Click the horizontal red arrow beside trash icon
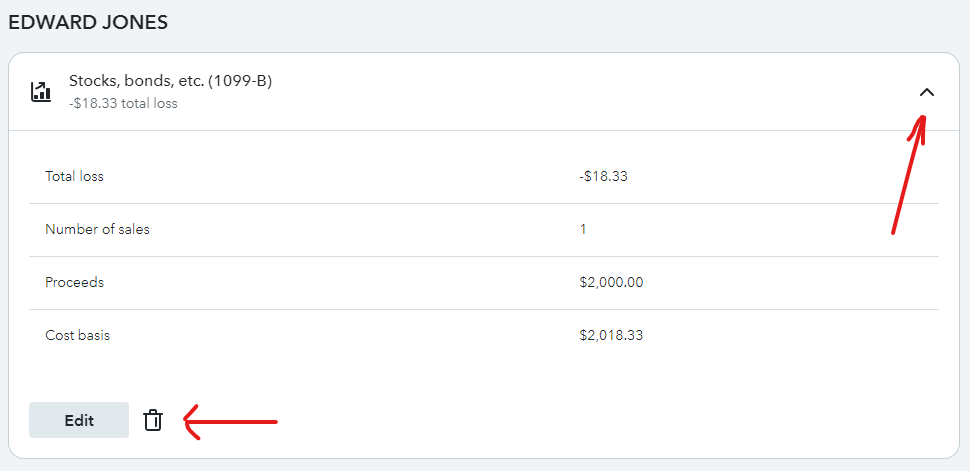This screenshot has width=970, height=471. pyautogui.click(x=230, y=421)
